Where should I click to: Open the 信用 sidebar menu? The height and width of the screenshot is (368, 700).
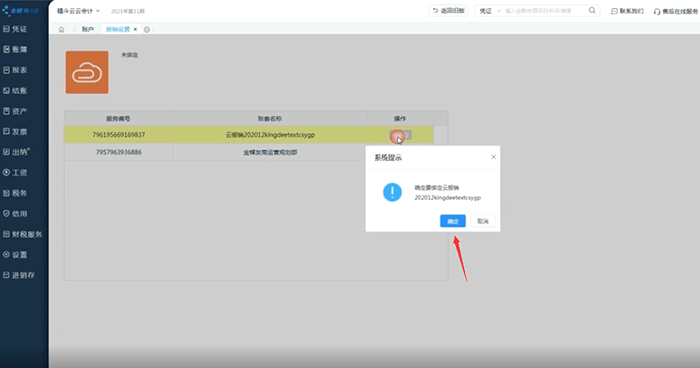15,214
